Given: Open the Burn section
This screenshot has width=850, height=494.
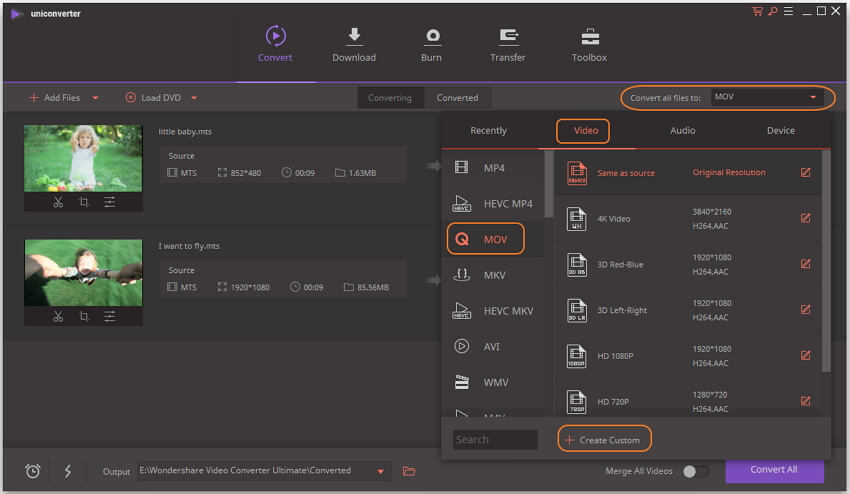Looking at the screenshot, I should click(x=432, y=44).
